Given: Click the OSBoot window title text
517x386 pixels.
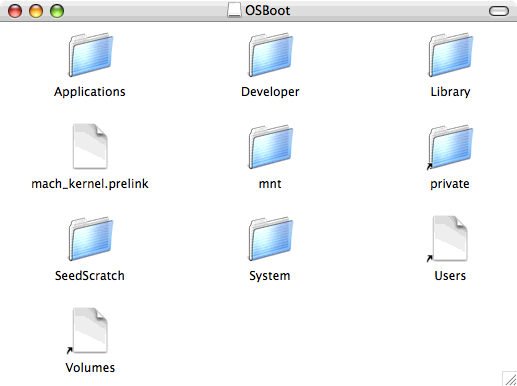Looking at the screenshot, I should 268,11.
